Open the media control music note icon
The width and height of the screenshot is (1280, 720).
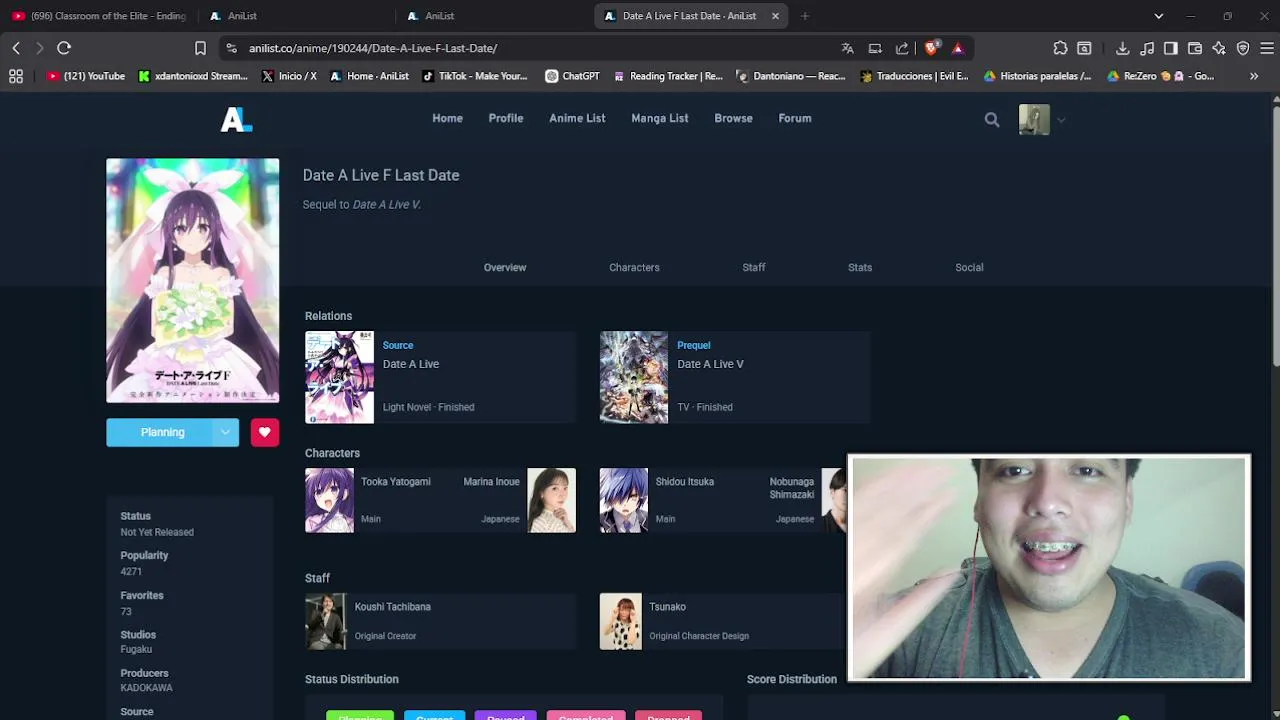point(1147,48)
